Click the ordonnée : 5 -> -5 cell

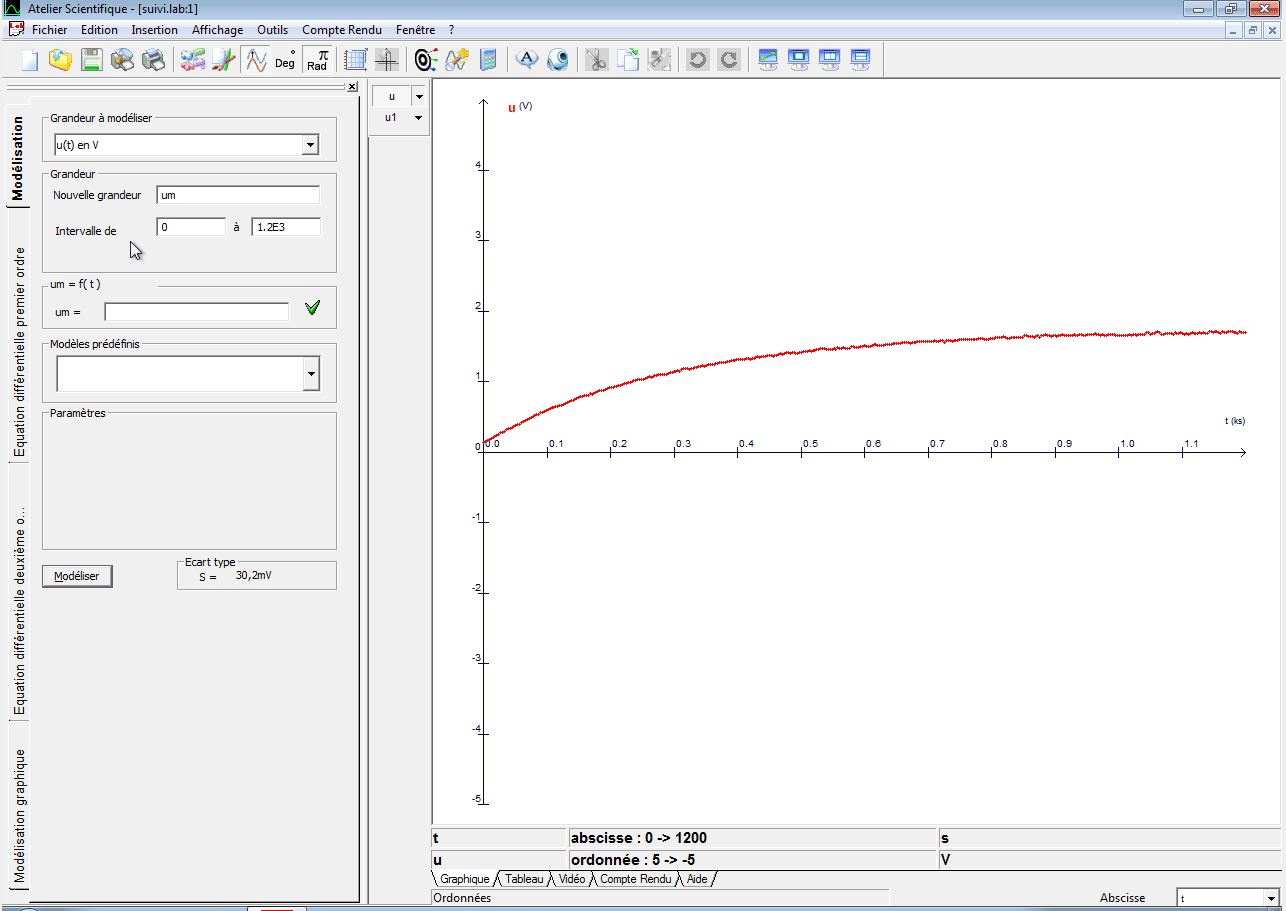(752, 859)
